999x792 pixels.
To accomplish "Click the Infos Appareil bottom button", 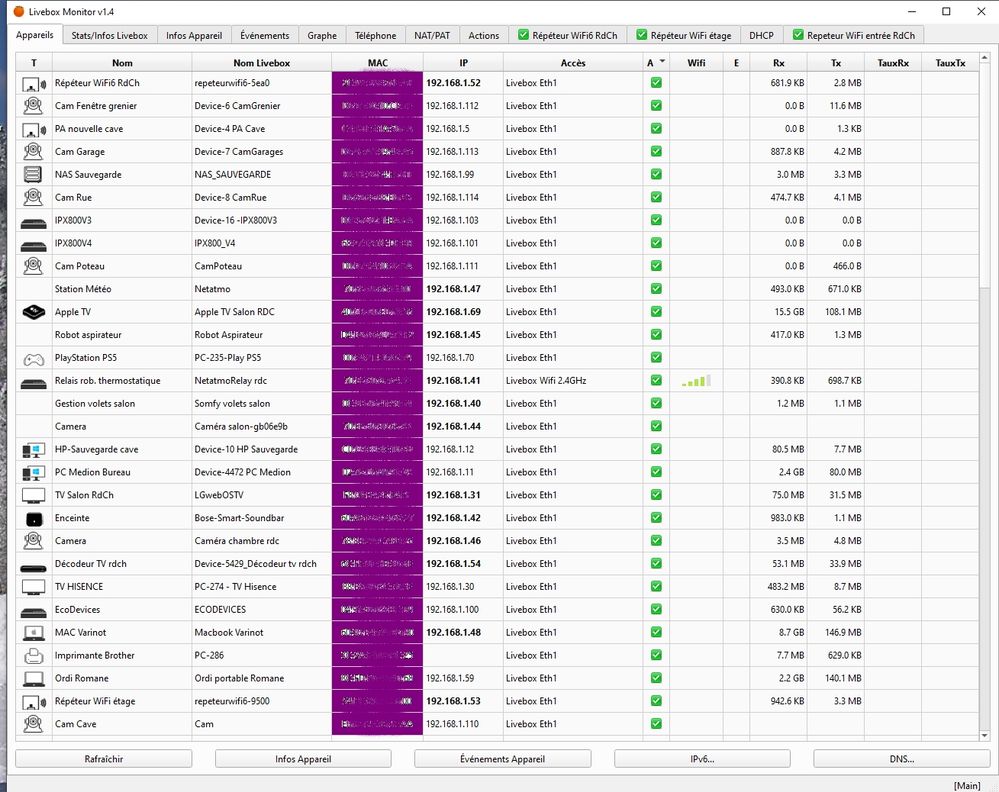I will [x=303, y=759].
